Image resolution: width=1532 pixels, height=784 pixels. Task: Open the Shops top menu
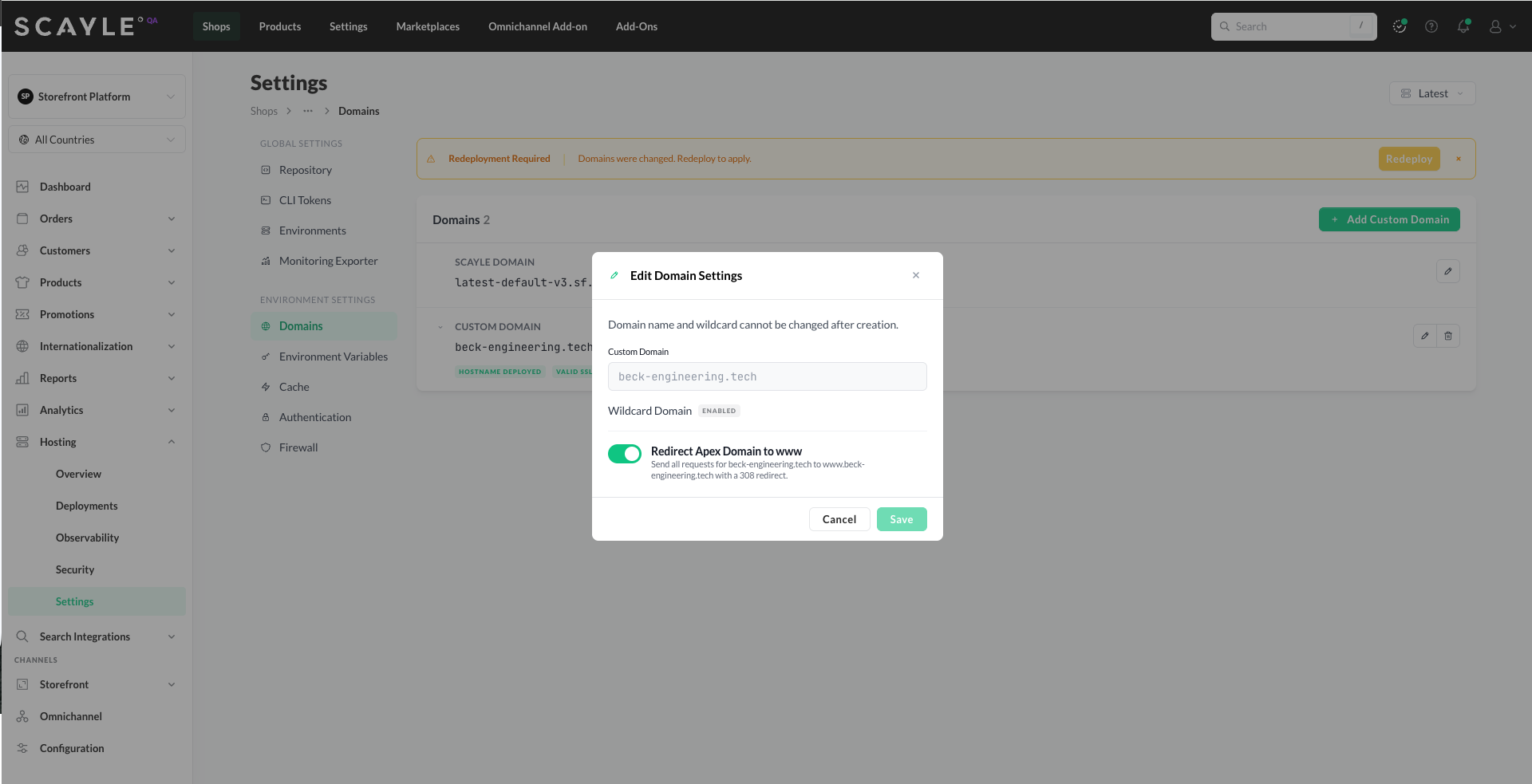[x=216, y=26]
